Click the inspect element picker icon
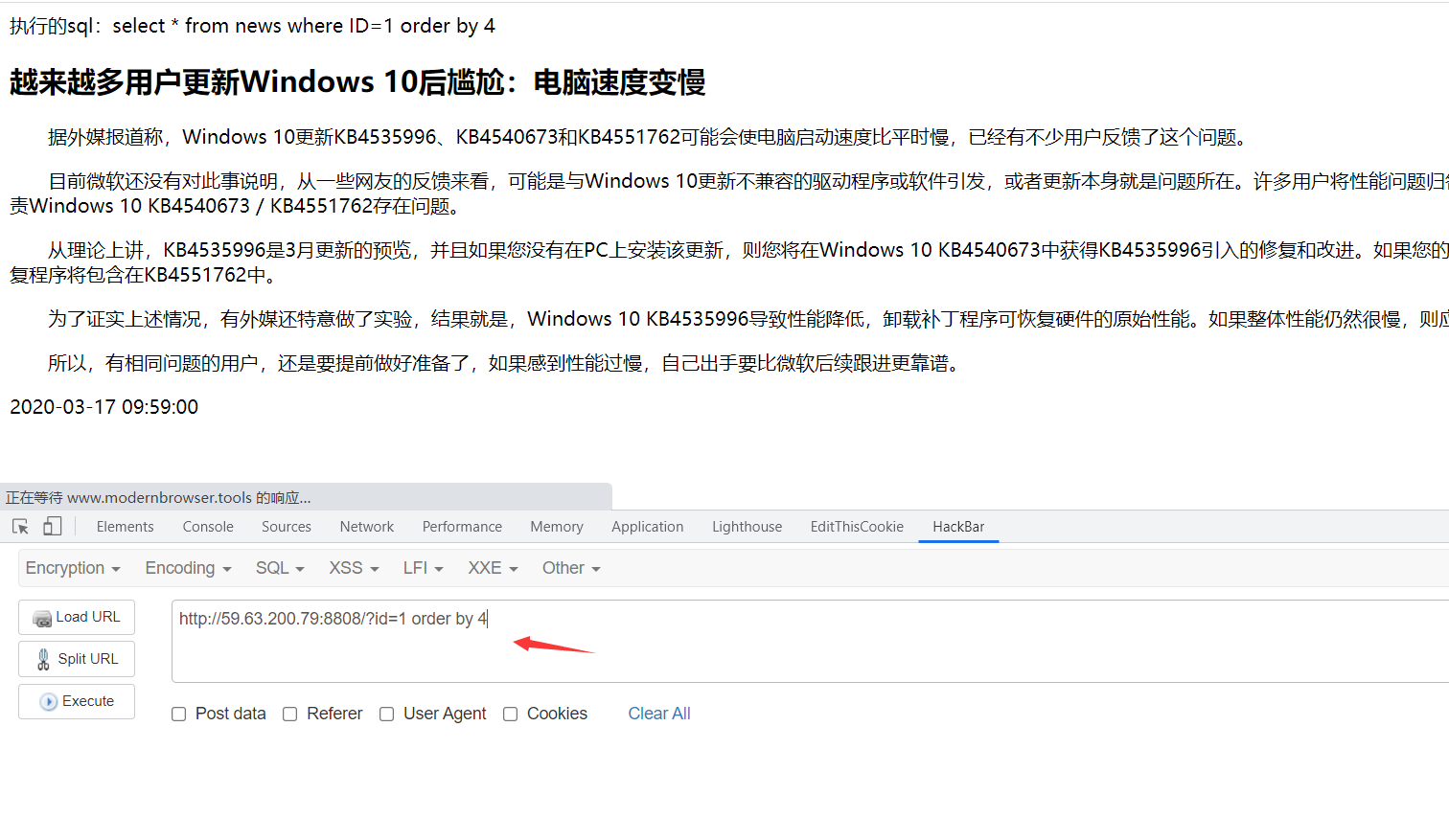Screen dimensions: 1449x840 coord(20,527)
